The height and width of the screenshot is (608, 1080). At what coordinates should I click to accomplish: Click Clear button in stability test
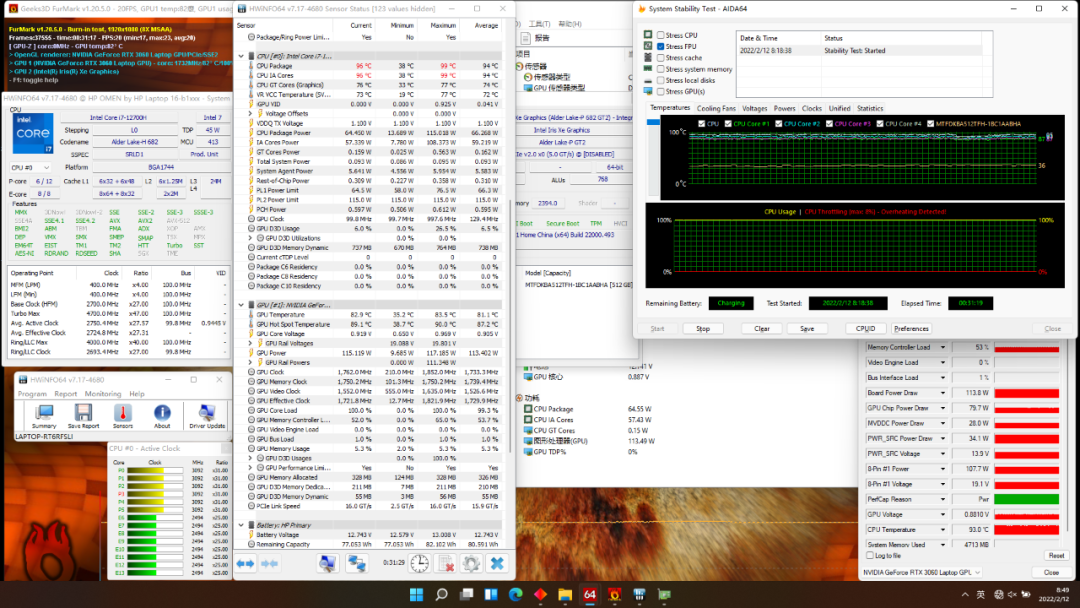762,328
